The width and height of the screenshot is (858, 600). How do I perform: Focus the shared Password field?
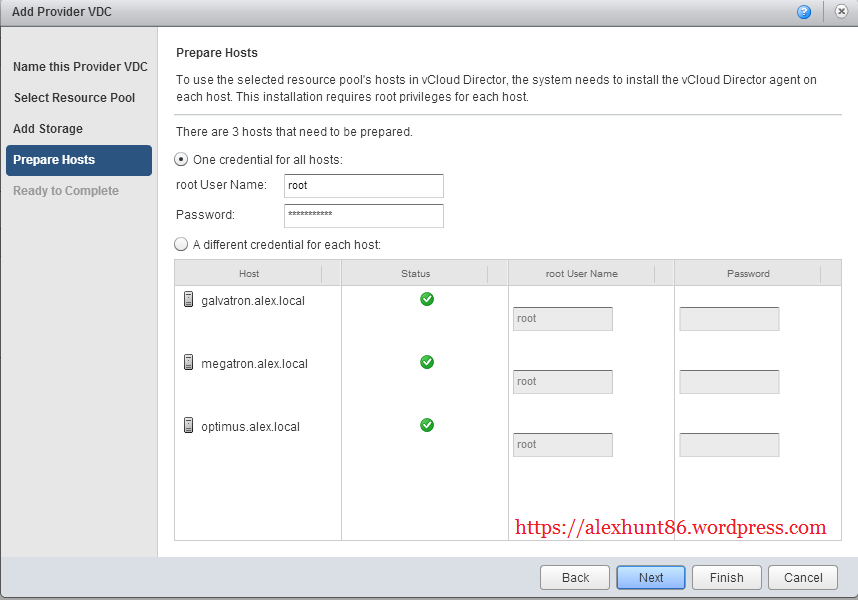click(364, 216)
